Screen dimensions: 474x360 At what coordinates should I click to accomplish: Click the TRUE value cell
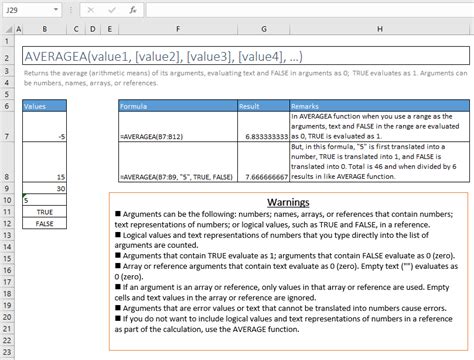point(44,212)
